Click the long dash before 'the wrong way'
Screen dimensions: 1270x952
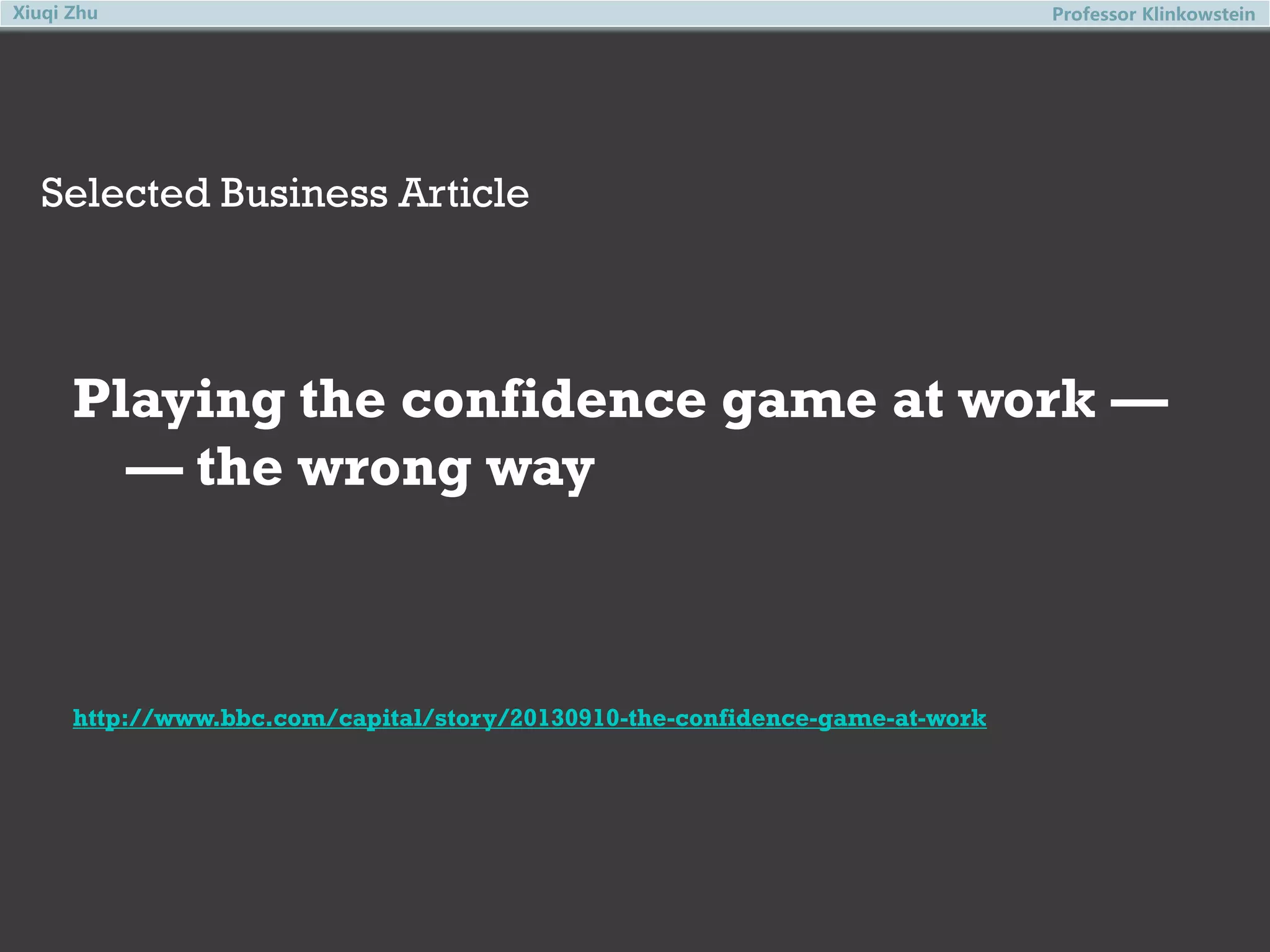(x=154, y=469)
